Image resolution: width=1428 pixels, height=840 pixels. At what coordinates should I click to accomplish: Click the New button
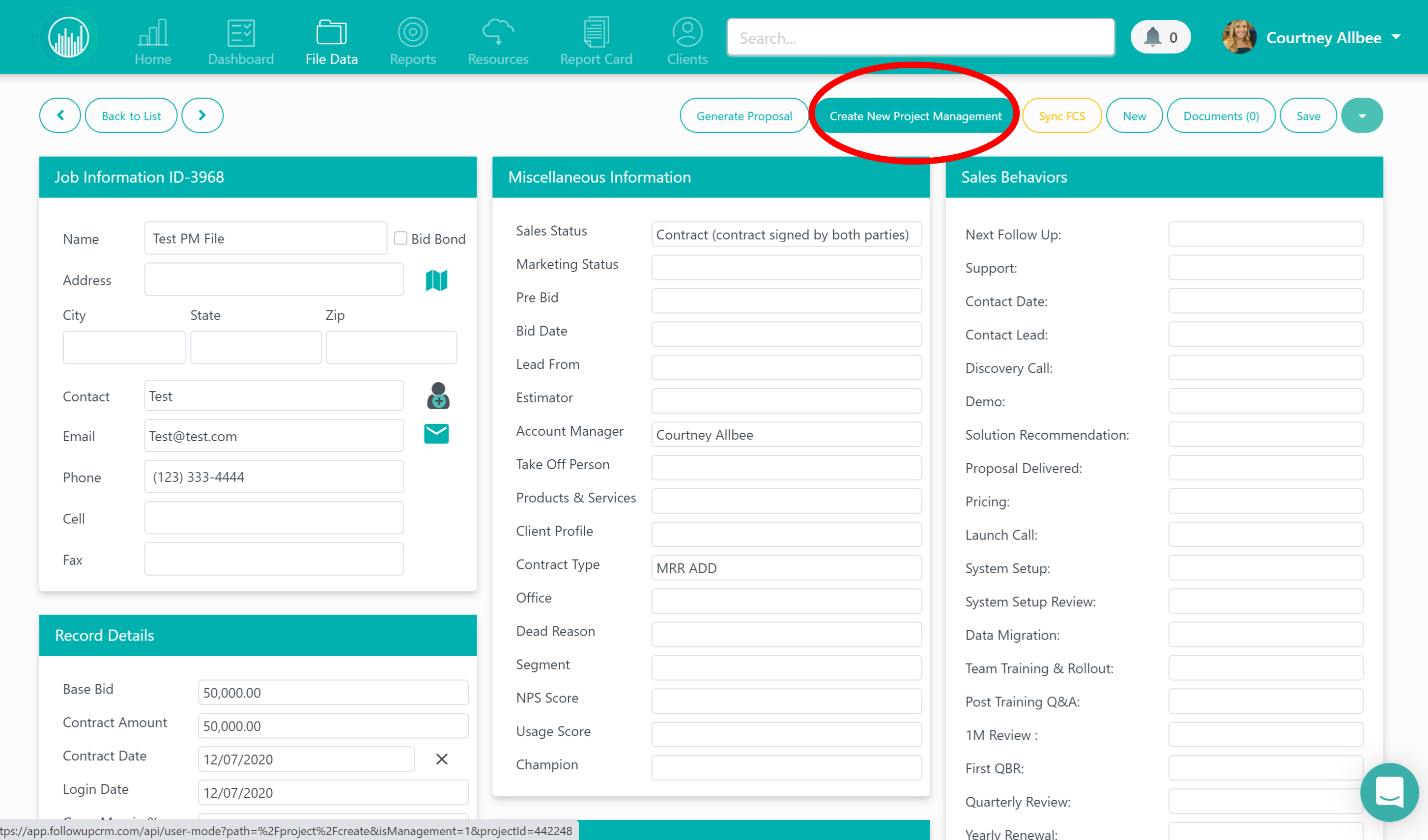1135,115
